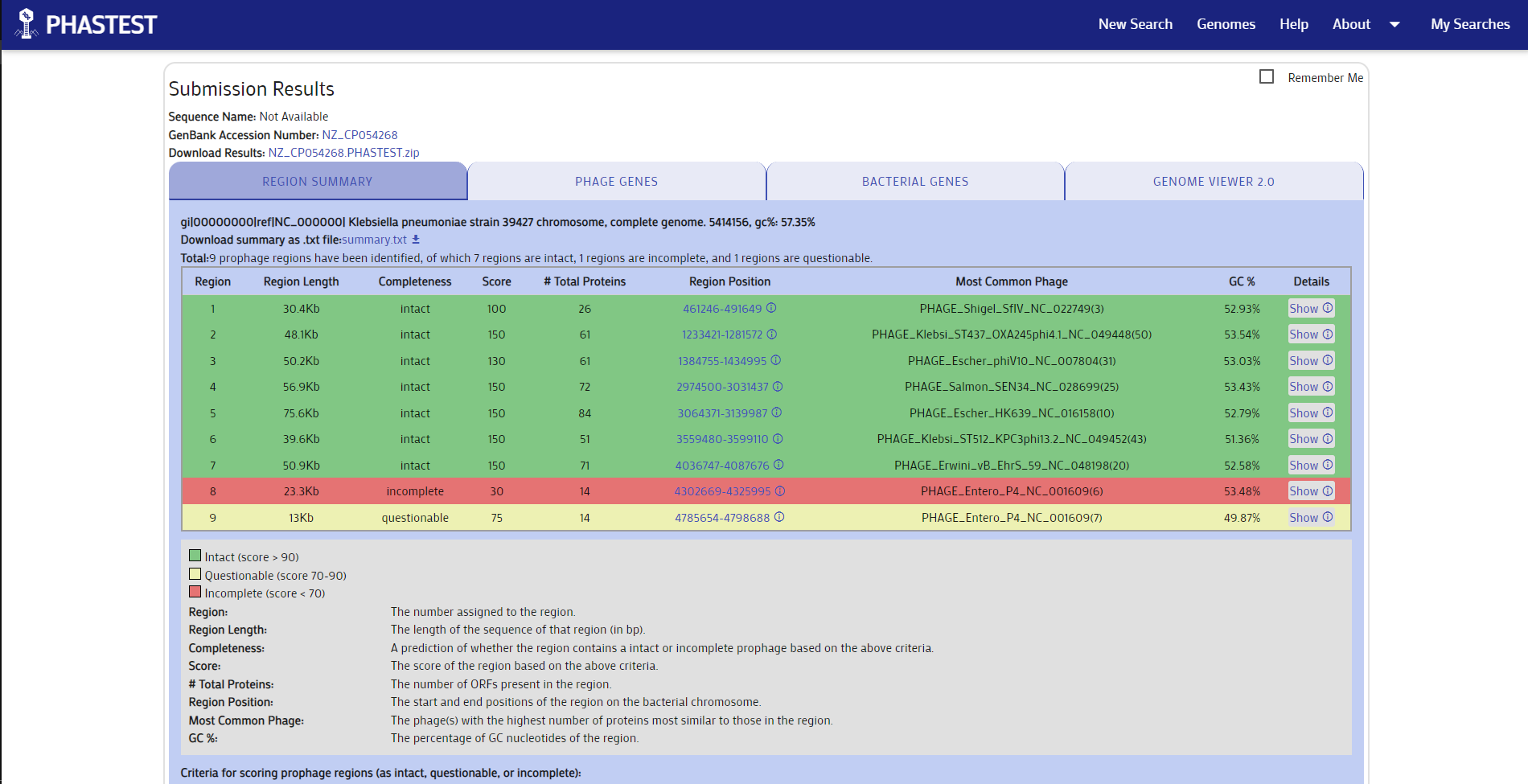The height and width of the screenshot is (784, 1528).
Task: Open My Searches in the navbar
Action: click(1469, 24)
